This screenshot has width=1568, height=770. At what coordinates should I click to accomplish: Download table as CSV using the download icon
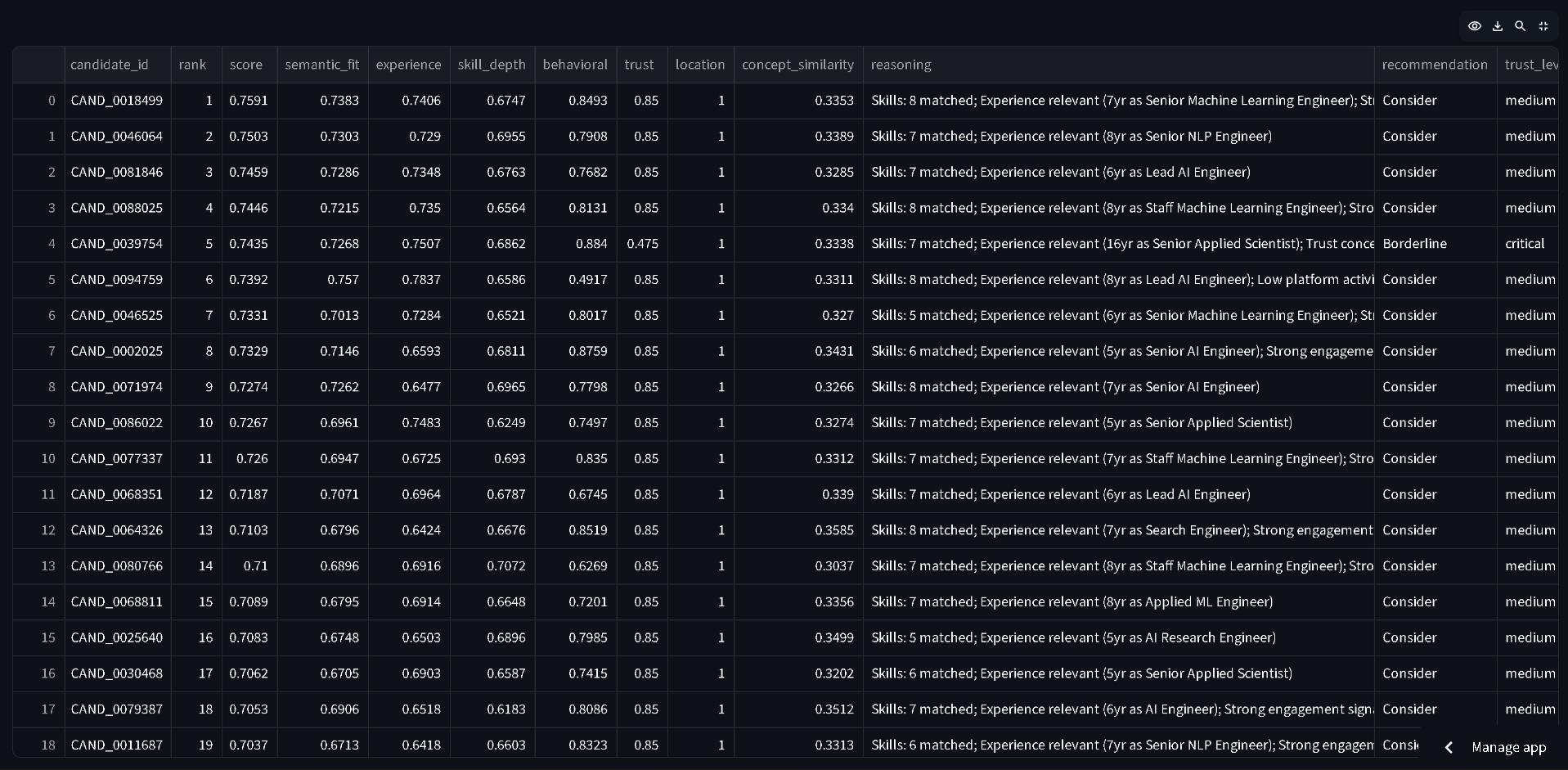1498,26
